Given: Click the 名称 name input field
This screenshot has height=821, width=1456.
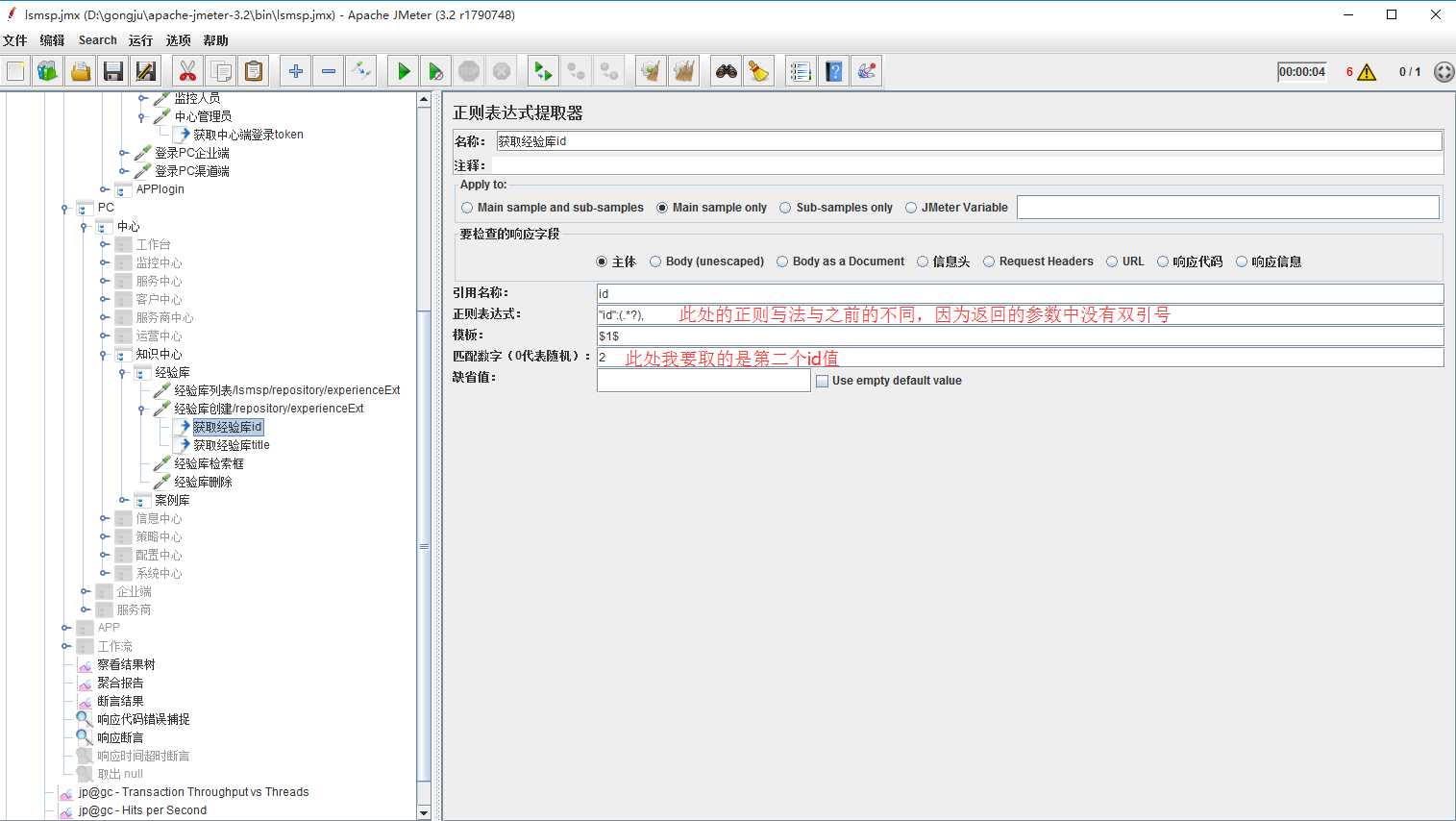Looking at the screenshot, I should click(x=969, y=141).
